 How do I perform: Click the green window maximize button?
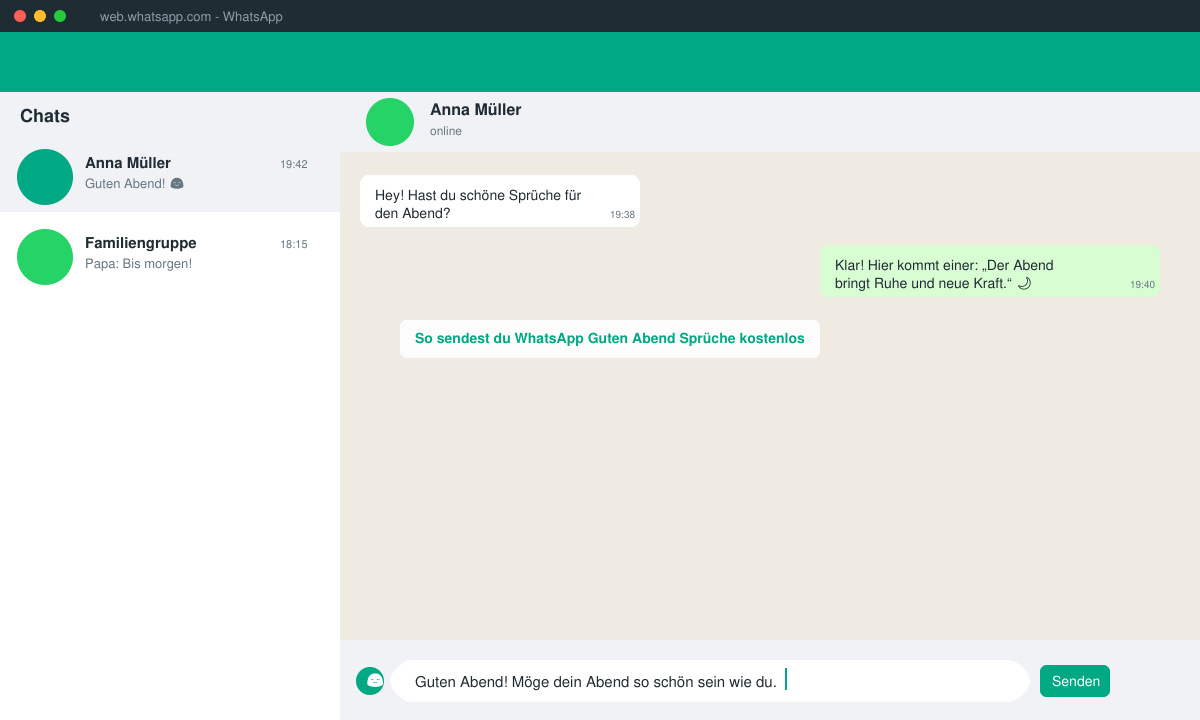point(60,16)
